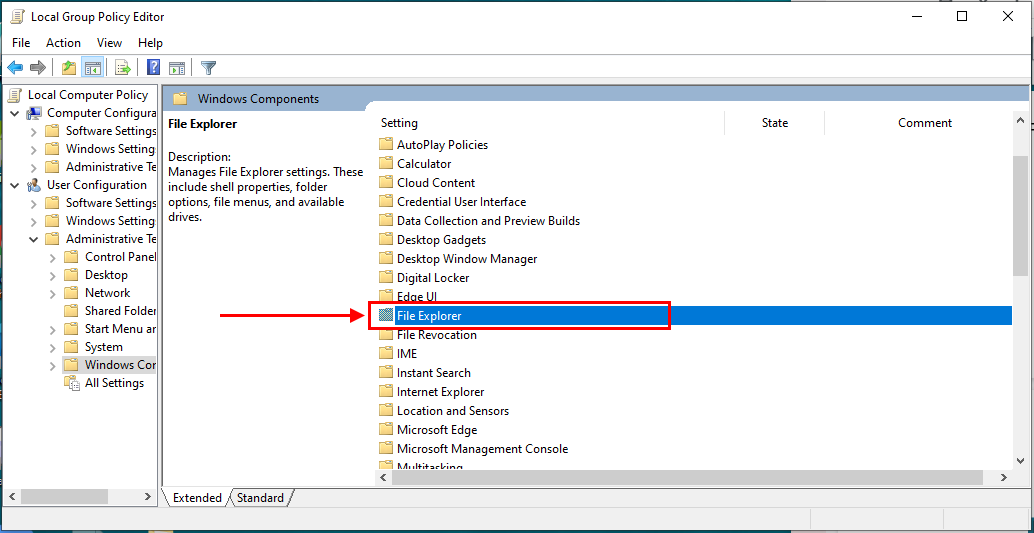
Task: Toggle Show/Hide Action Pane toolbar icon
Action: click(x=177, y=67)
